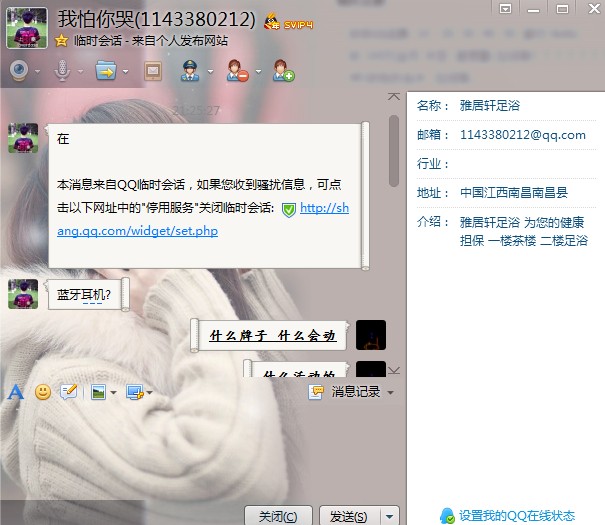The width and height of the screenshot is (605, 525).
Task: Open send options arrow beside 发送
Action: click(x=390, y=516)
